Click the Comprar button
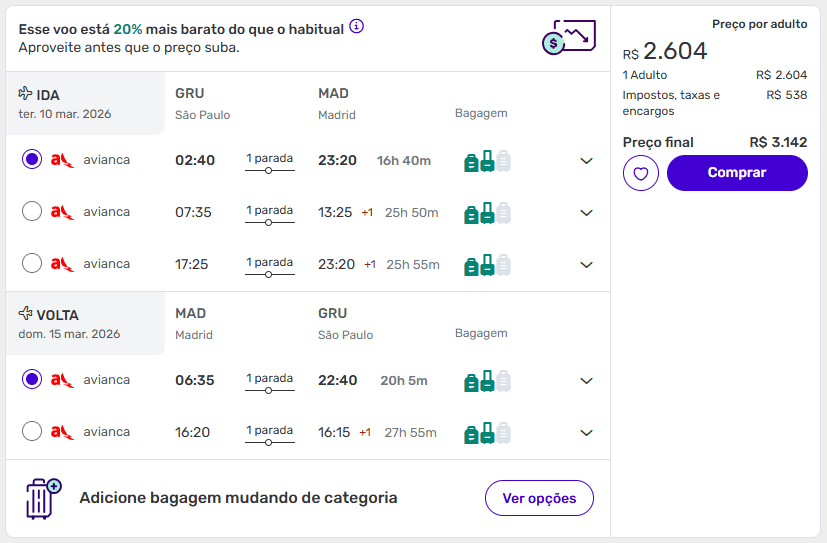The image size is (827, 543). point(737,173)
